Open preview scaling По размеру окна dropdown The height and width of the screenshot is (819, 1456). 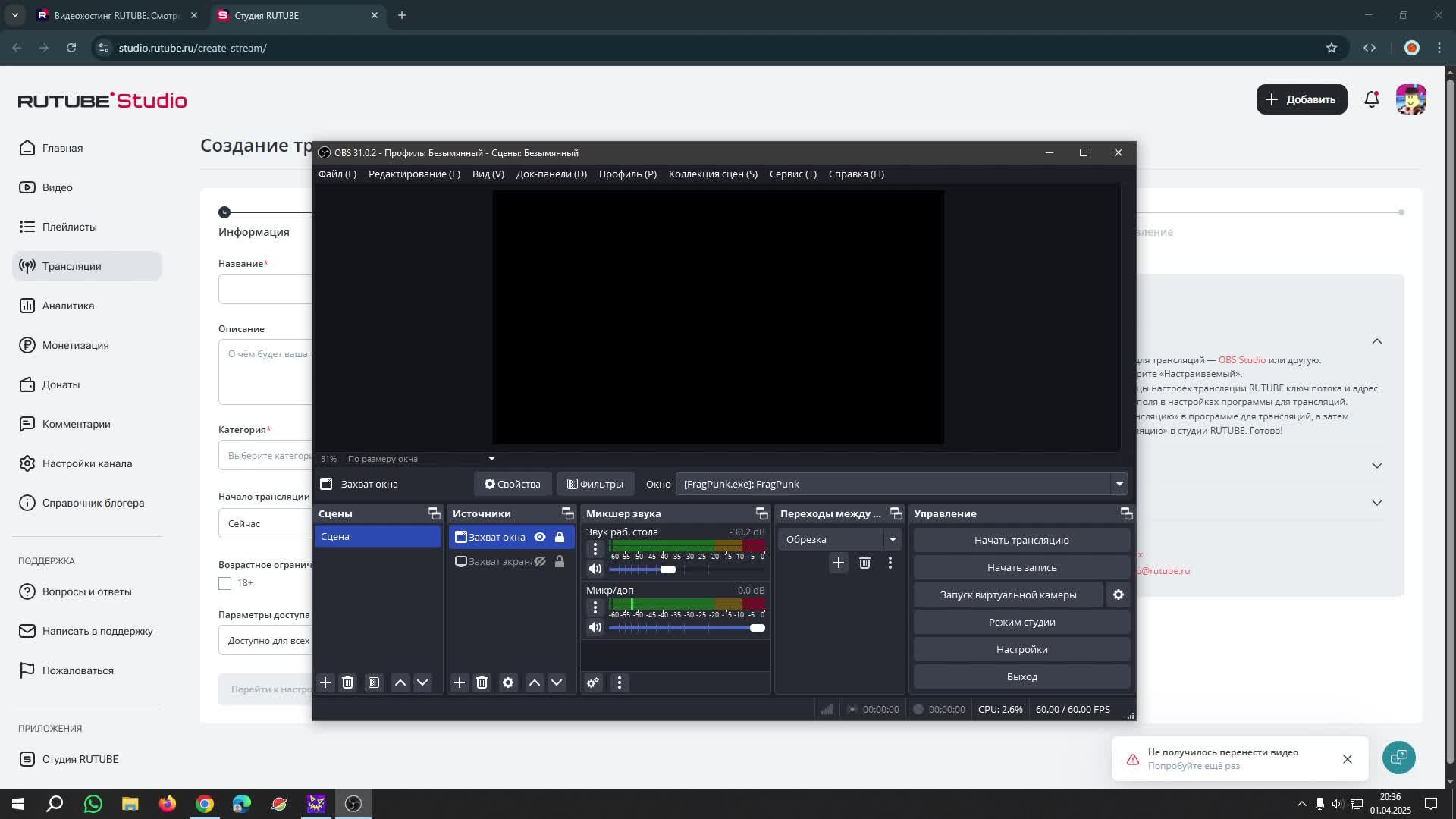(x=491, y=458)
